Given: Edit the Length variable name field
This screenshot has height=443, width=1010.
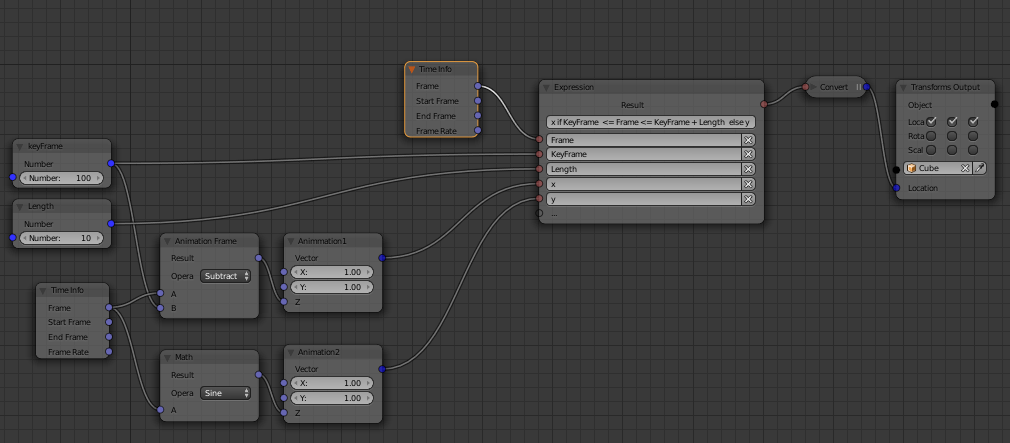Looking at the screenshot, I should tap(643, 169).
